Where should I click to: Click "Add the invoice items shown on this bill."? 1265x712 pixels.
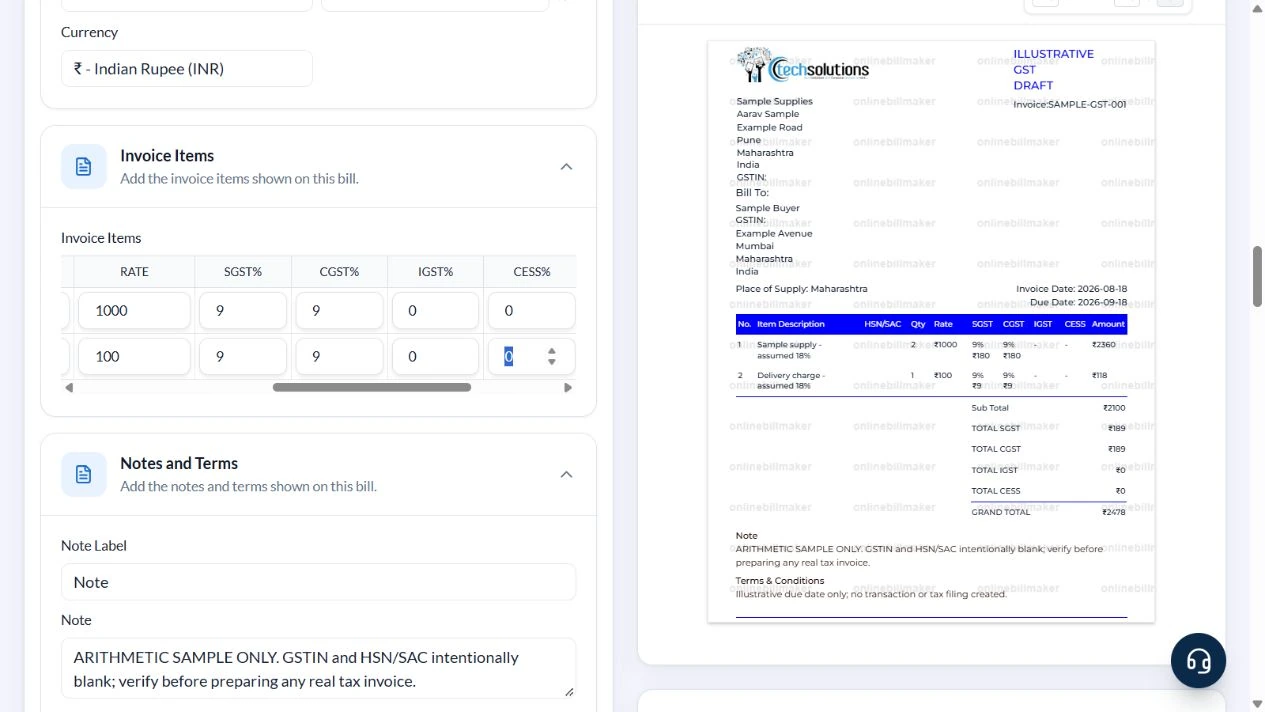click(x=239, y=179)
